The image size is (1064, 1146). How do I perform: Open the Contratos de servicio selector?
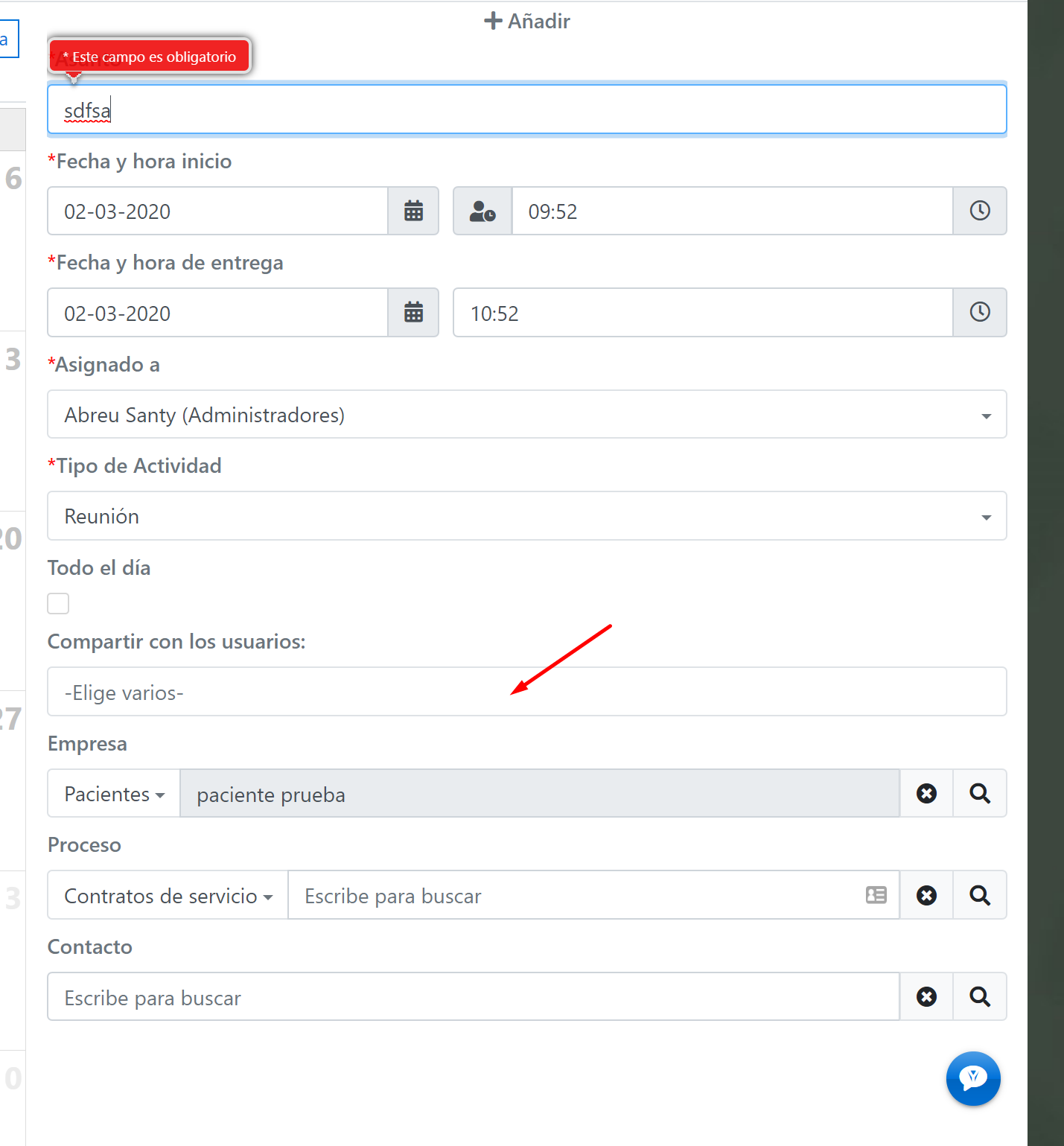[x=167, y=895]
